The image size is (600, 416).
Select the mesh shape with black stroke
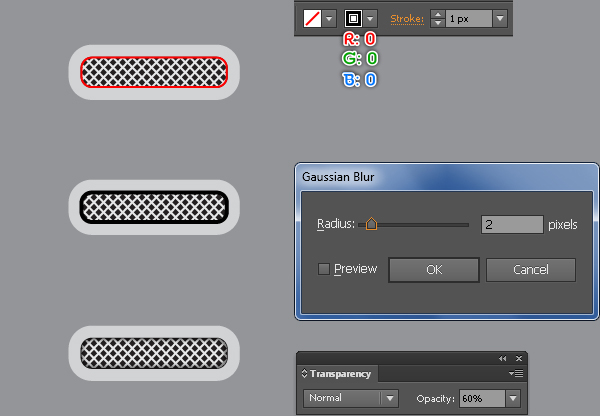pyautogui.click(x=154, y=207)
